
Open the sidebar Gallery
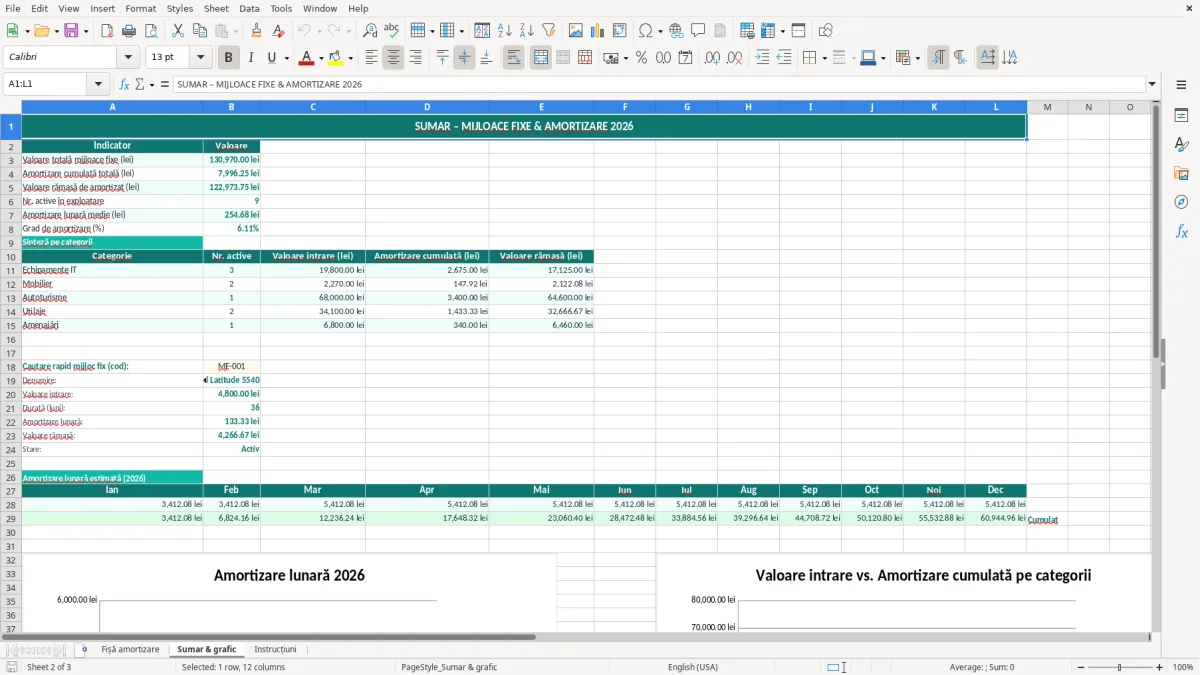pyautogui.click(x=1181, y=173)
